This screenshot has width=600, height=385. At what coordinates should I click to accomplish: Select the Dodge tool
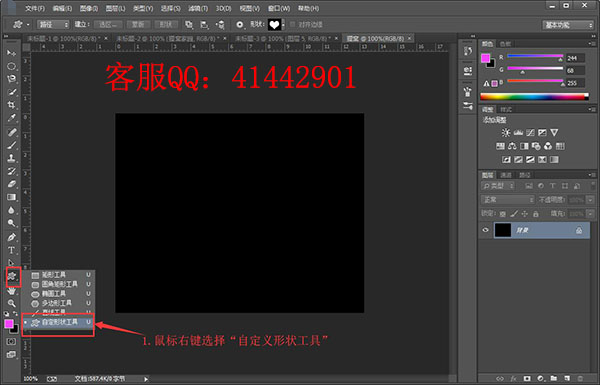pos(11,223)
